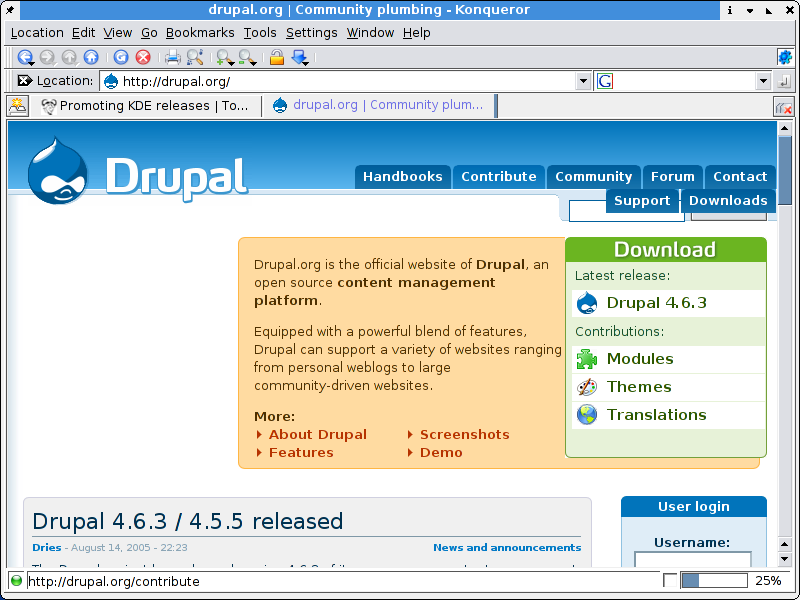Viewport: 800px width, 600px height.
Task: Click the Themes palette icon
Action: coord(587,387)
